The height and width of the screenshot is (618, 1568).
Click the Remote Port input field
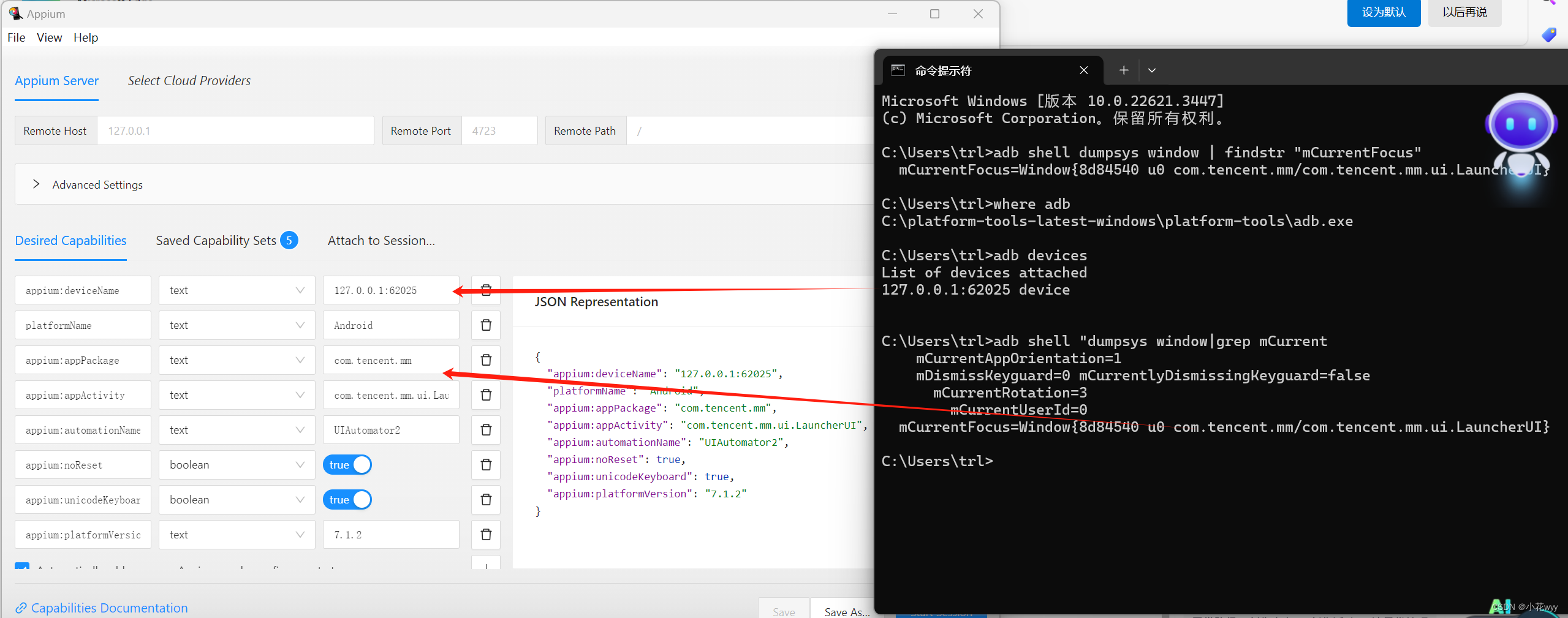(x=499, y=131)
